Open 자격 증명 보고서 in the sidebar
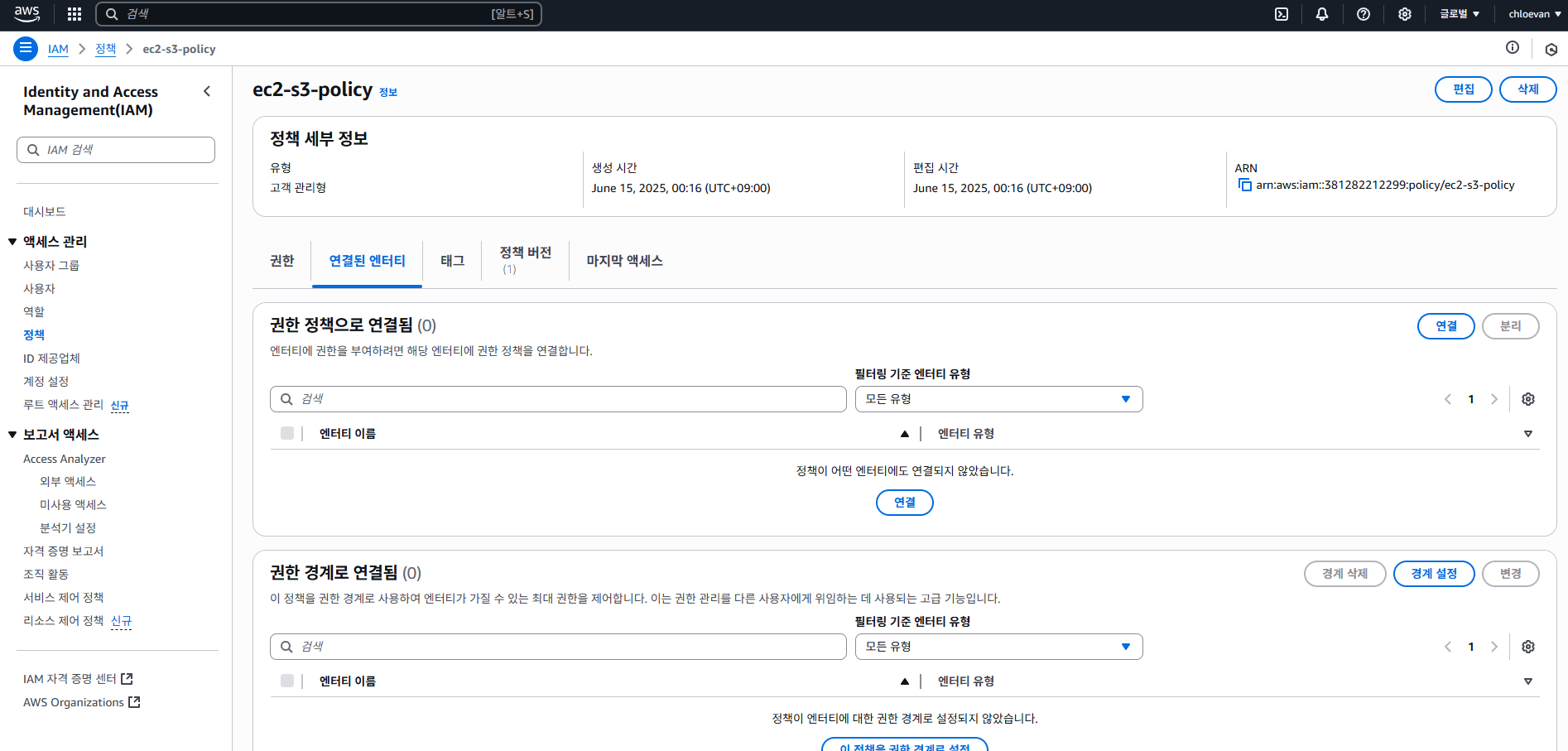The image size is (1568, 751). (x=63, y=551)
